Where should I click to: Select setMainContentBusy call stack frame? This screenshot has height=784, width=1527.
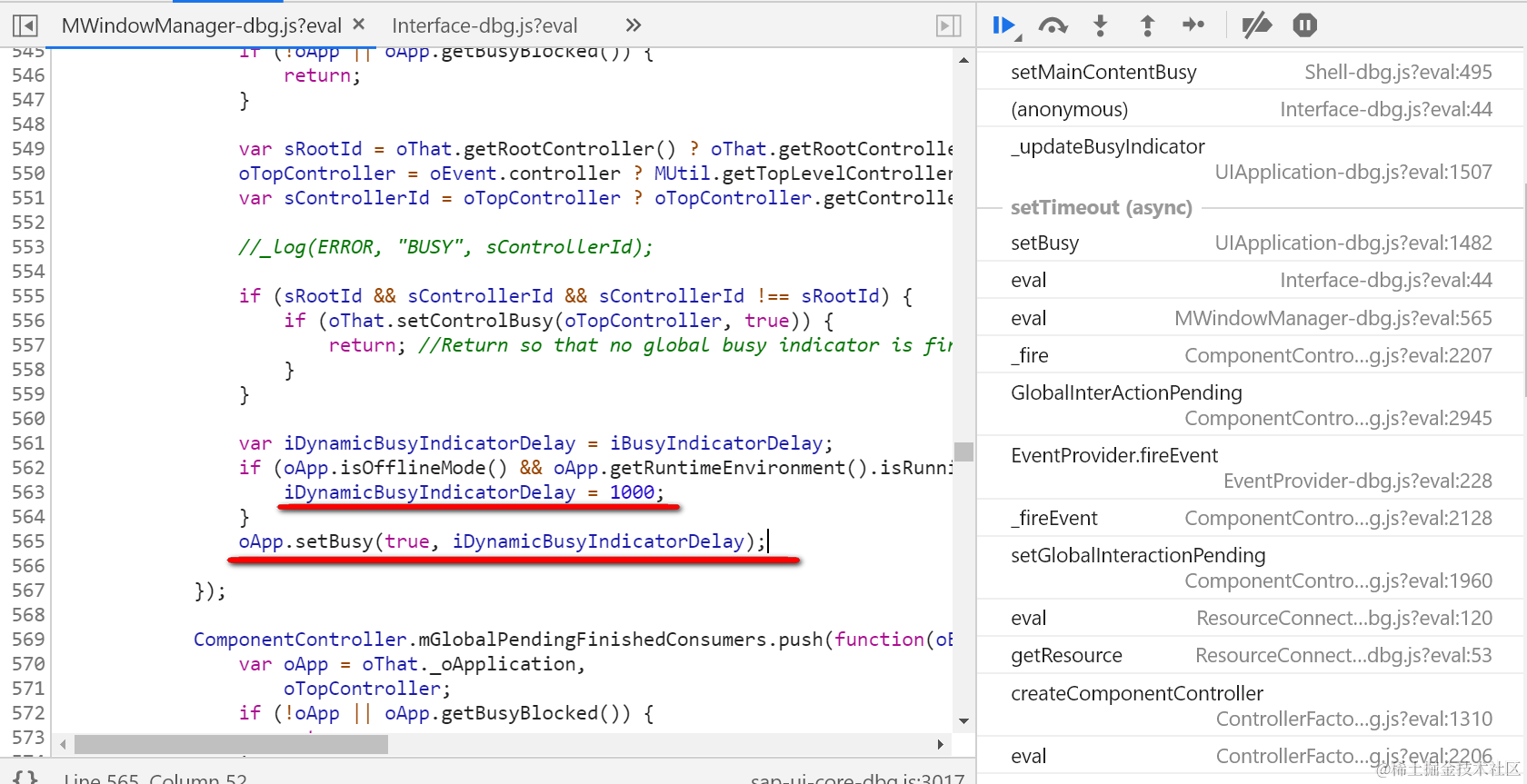[1251, 72]
